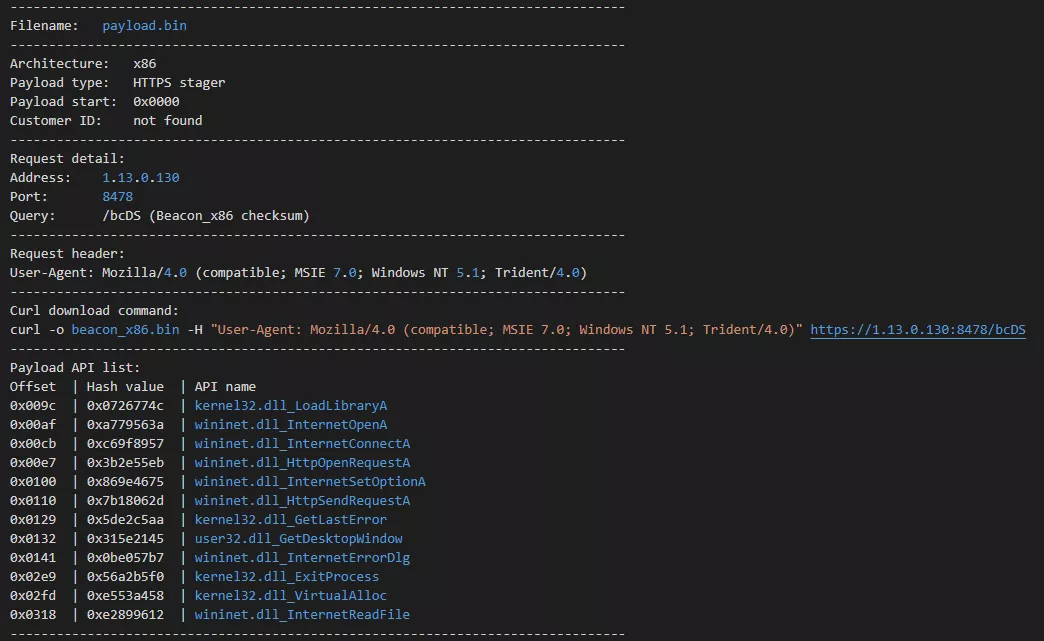Screen dimensions: 1044x641
Task: Click user32.dll_GetDesktopWindow API name
Action: pos(298,538)
